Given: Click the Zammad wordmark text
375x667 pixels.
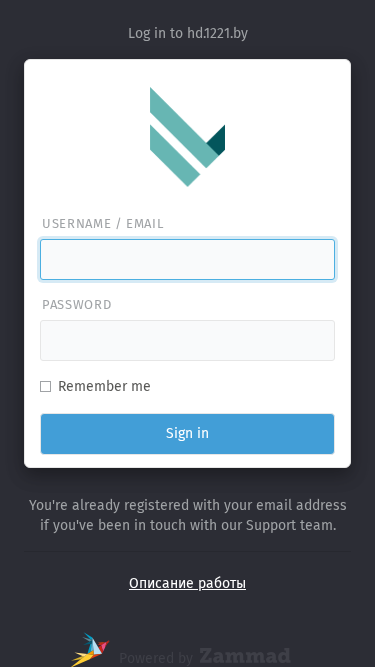Looking at the screenshot, I should point(245,656).
